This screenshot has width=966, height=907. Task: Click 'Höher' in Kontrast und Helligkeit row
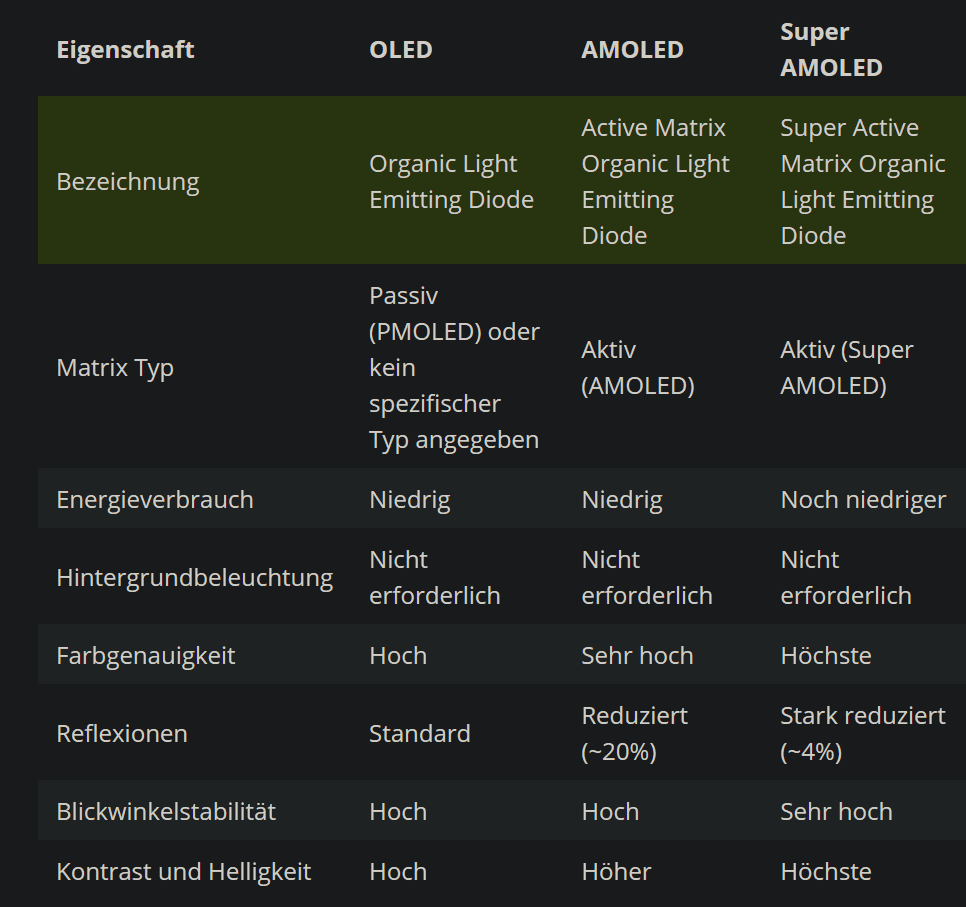tap(616, 871)
